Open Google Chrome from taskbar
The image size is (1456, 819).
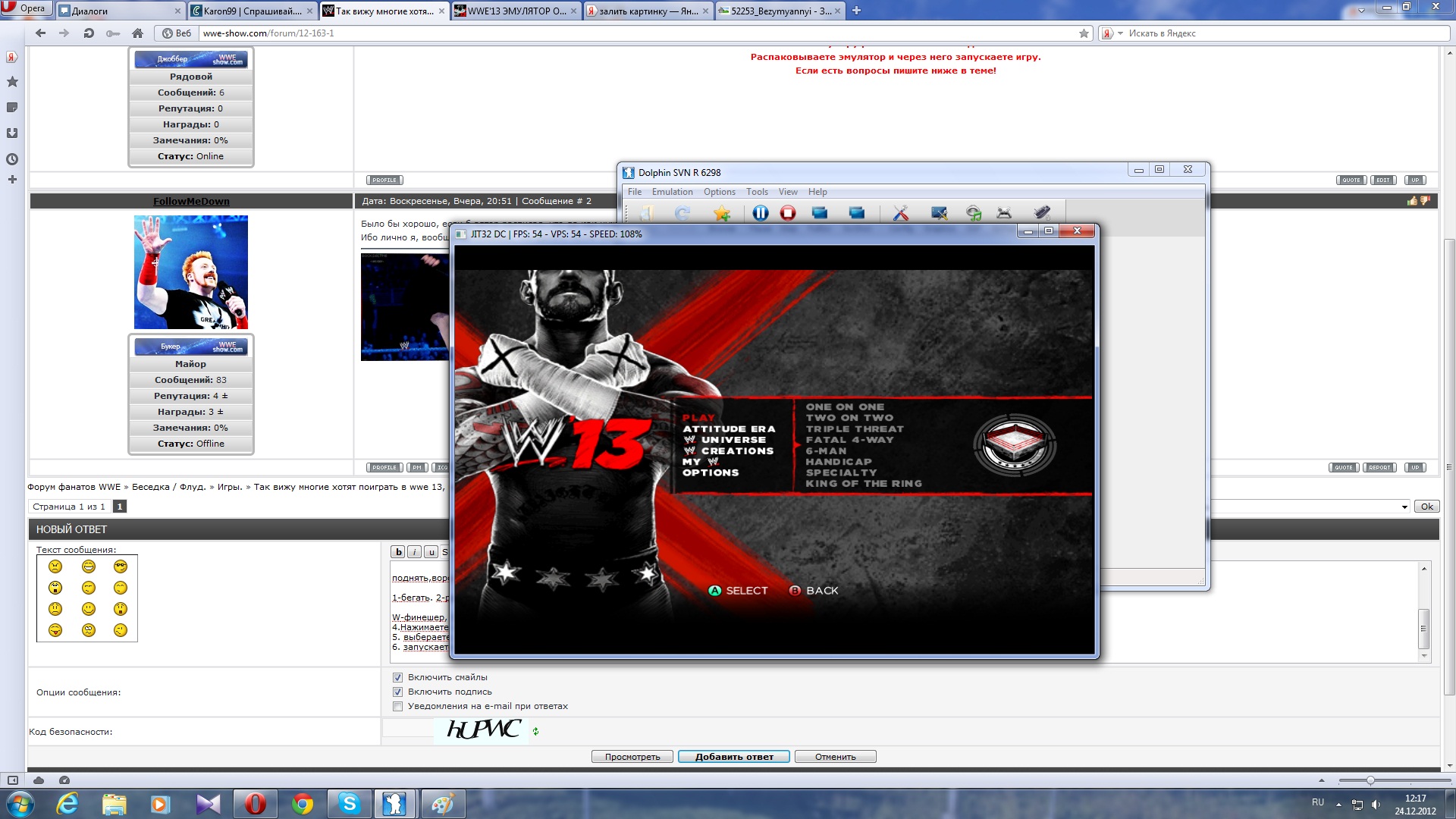click(x=303, y=804)
